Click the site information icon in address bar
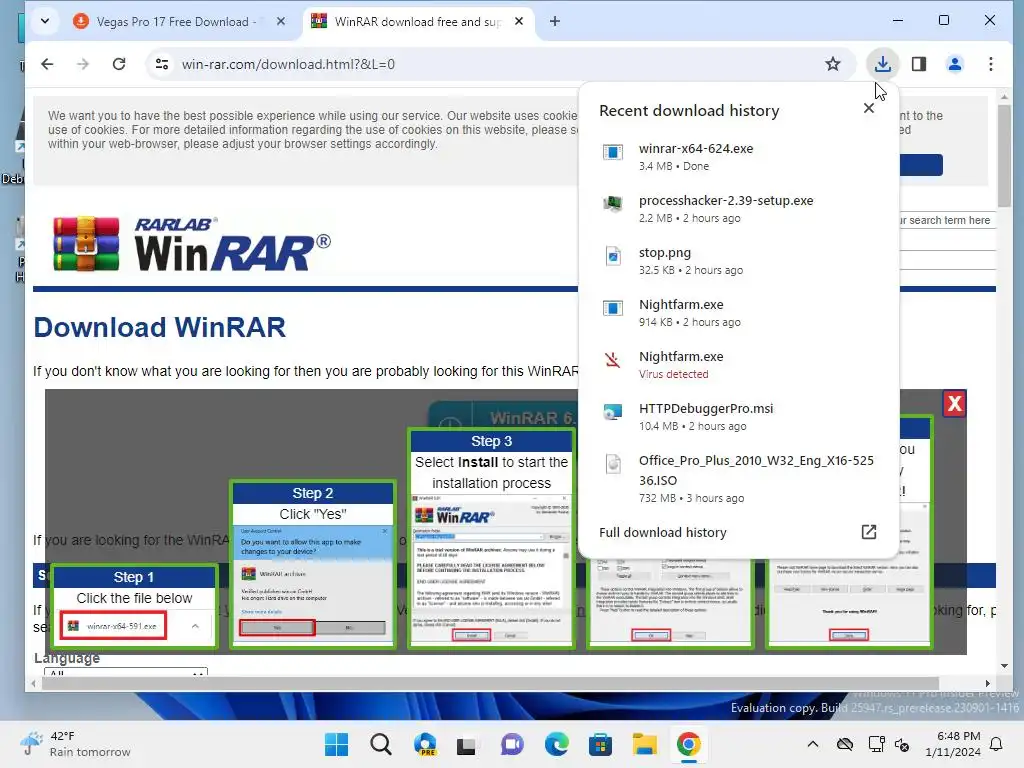Screen dimensions: 1024x768 point(161,64)
